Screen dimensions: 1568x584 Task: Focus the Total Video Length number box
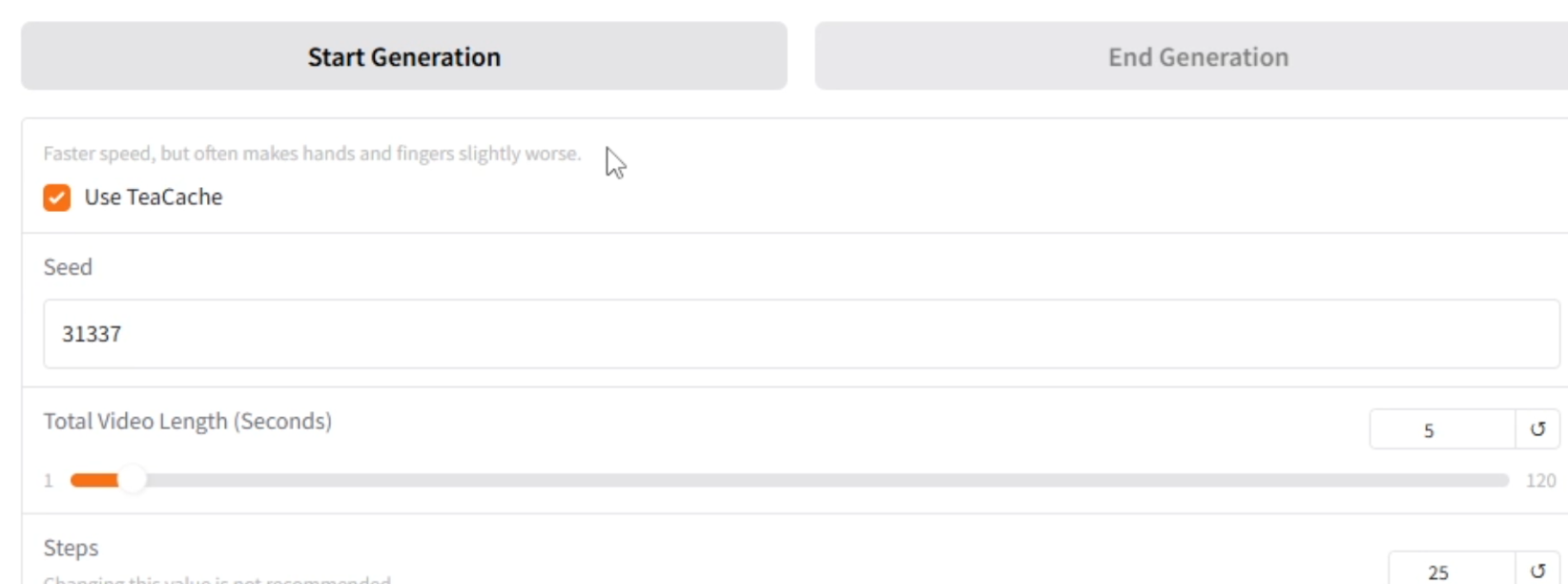pos(1442,429)
